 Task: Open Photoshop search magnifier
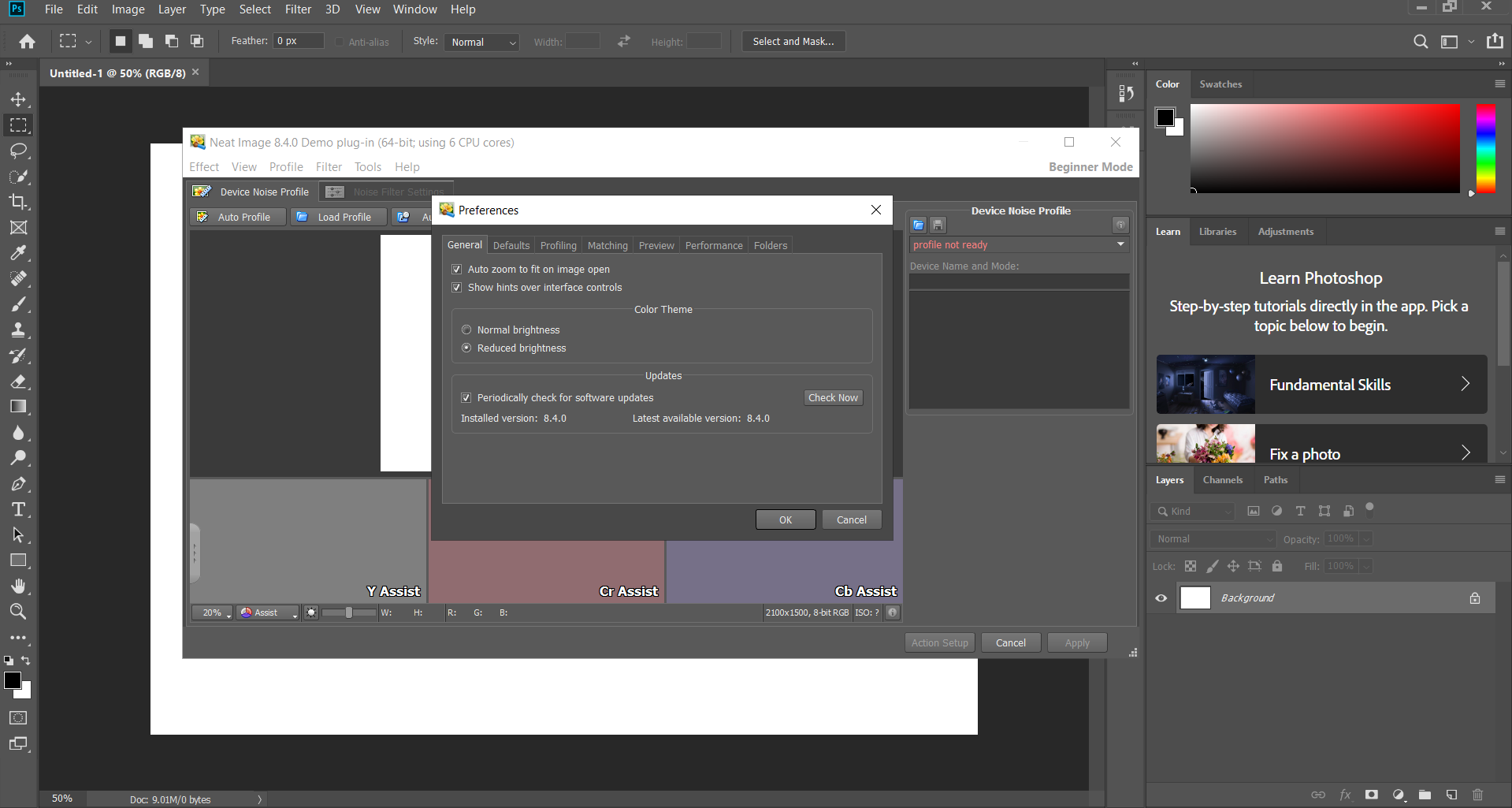pos(1421,42)
